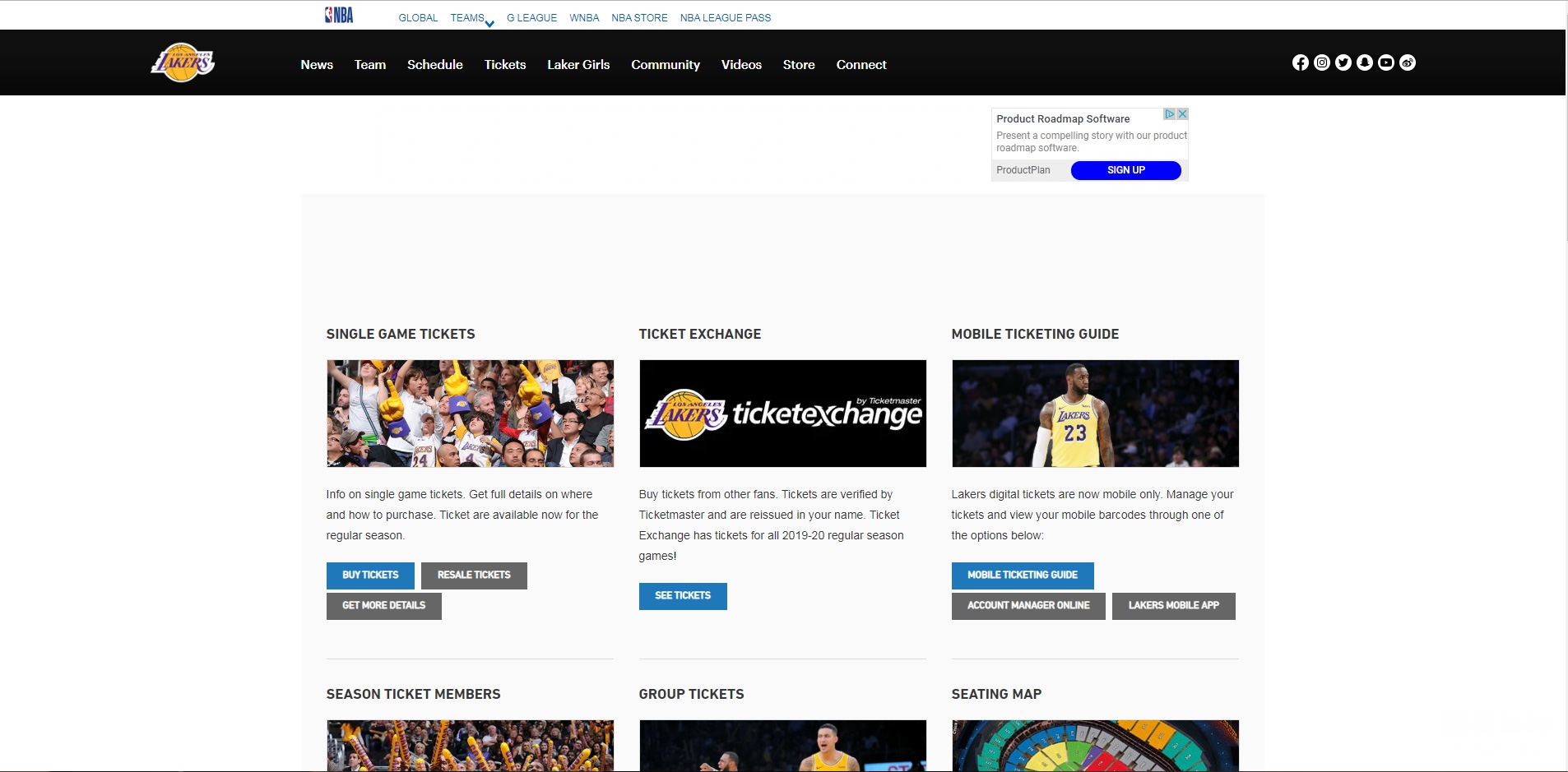This screenshot has width=1568, height=772.
Task: Open the WNBA link
Action: (584, 18)
